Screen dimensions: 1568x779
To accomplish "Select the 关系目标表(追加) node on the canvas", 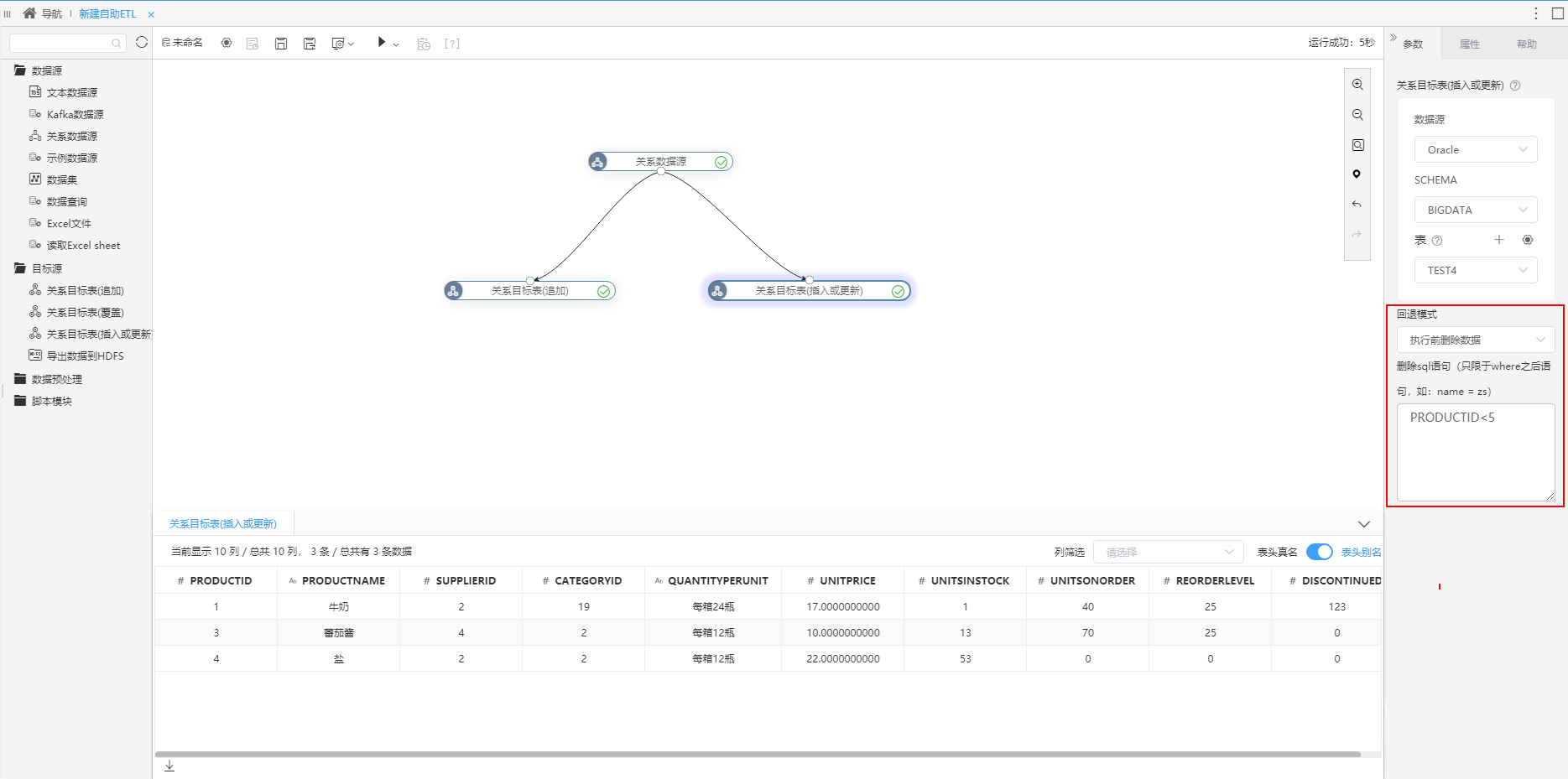I will 530,291.
